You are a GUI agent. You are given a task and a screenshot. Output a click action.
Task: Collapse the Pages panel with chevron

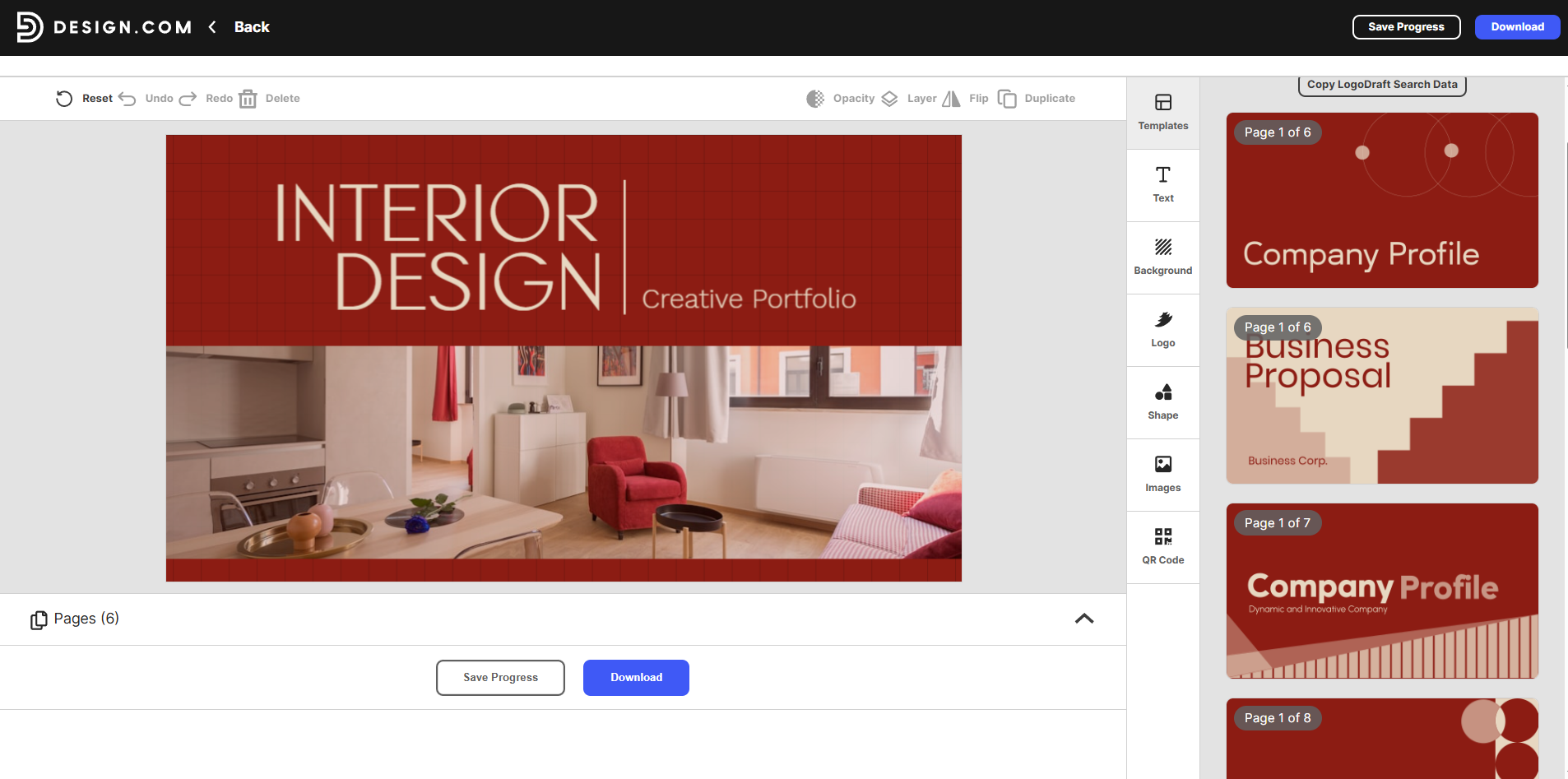[1084, 619]
